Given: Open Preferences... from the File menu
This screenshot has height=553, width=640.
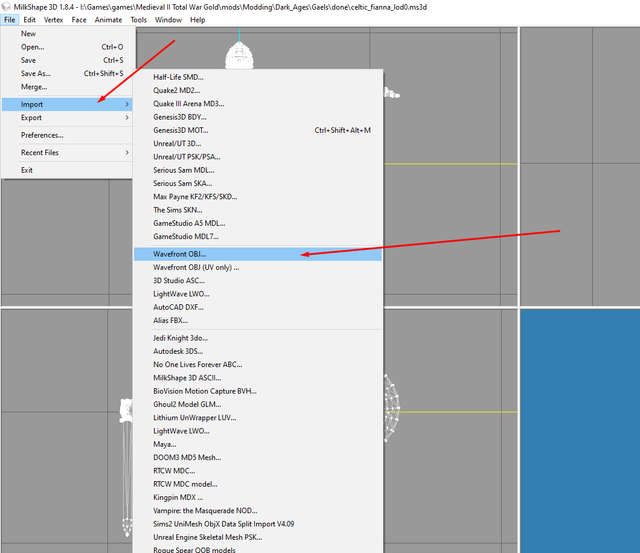Looking at the screenshot, I should [67, 135].
